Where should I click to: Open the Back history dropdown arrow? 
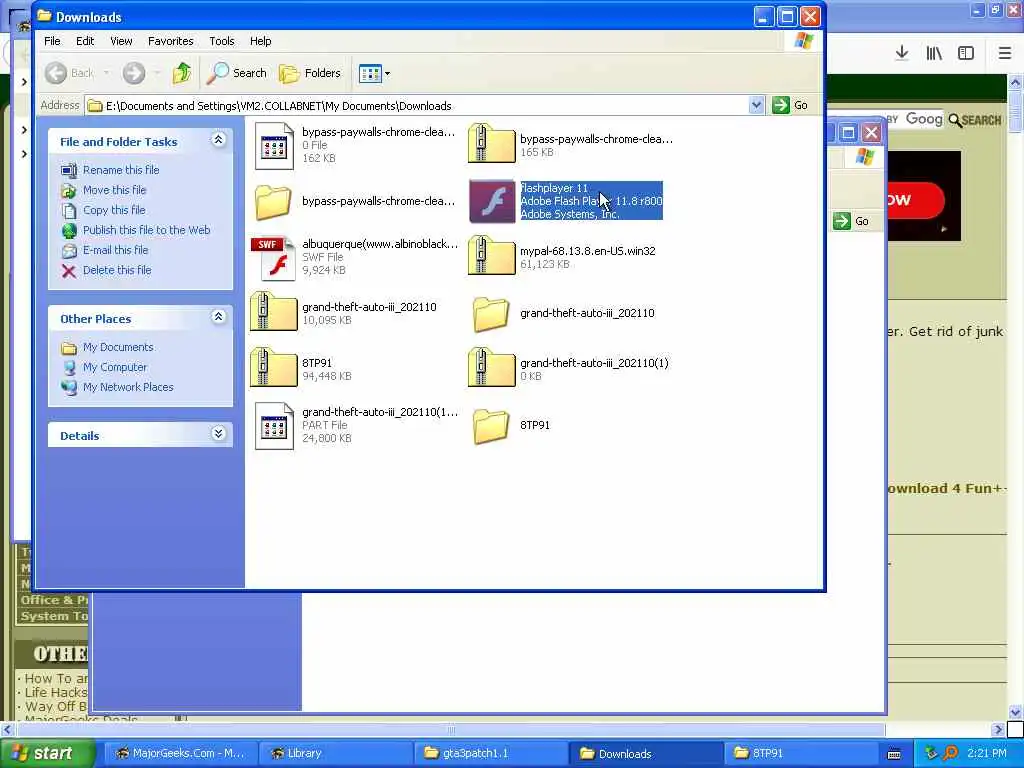point(106,73)
